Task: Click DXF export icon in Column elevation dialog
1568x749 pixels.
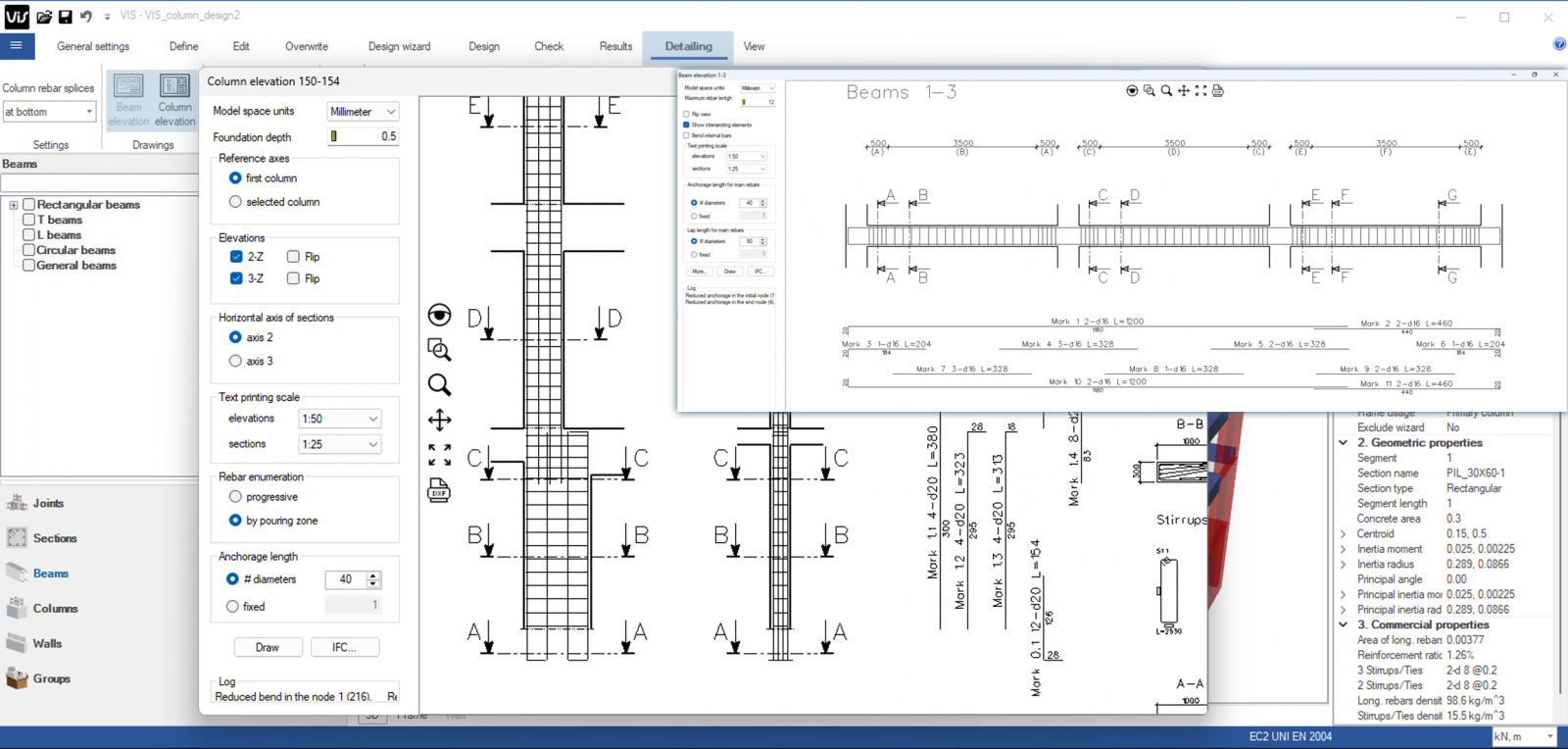Action: [439, 490]
